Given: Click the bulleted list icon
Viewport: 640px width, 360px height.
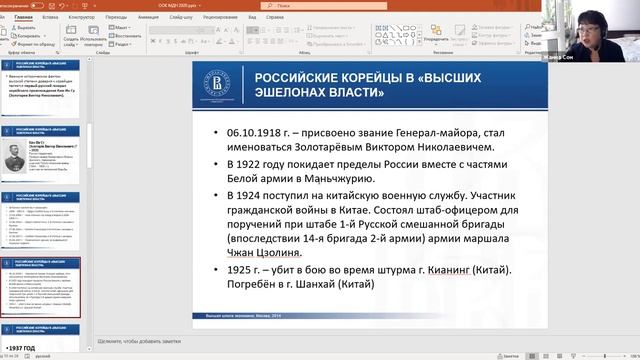Looking at the screenshot, I should [x=251, y=30].
